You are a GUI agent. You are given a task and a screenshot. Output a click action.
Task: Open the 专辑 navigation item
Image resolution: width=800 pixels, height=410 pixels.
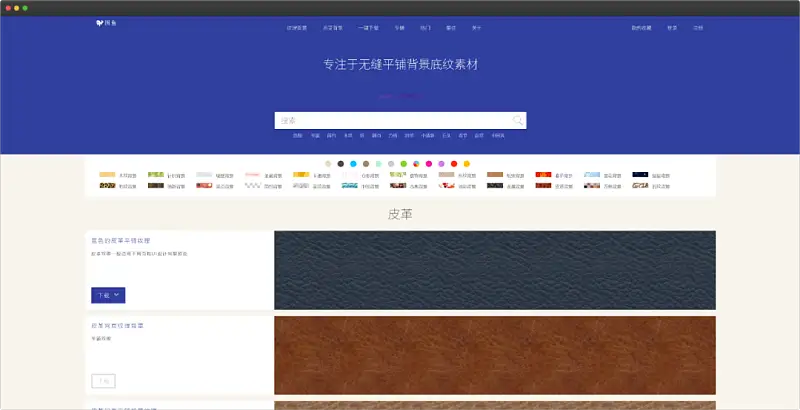tap(399, 28)
